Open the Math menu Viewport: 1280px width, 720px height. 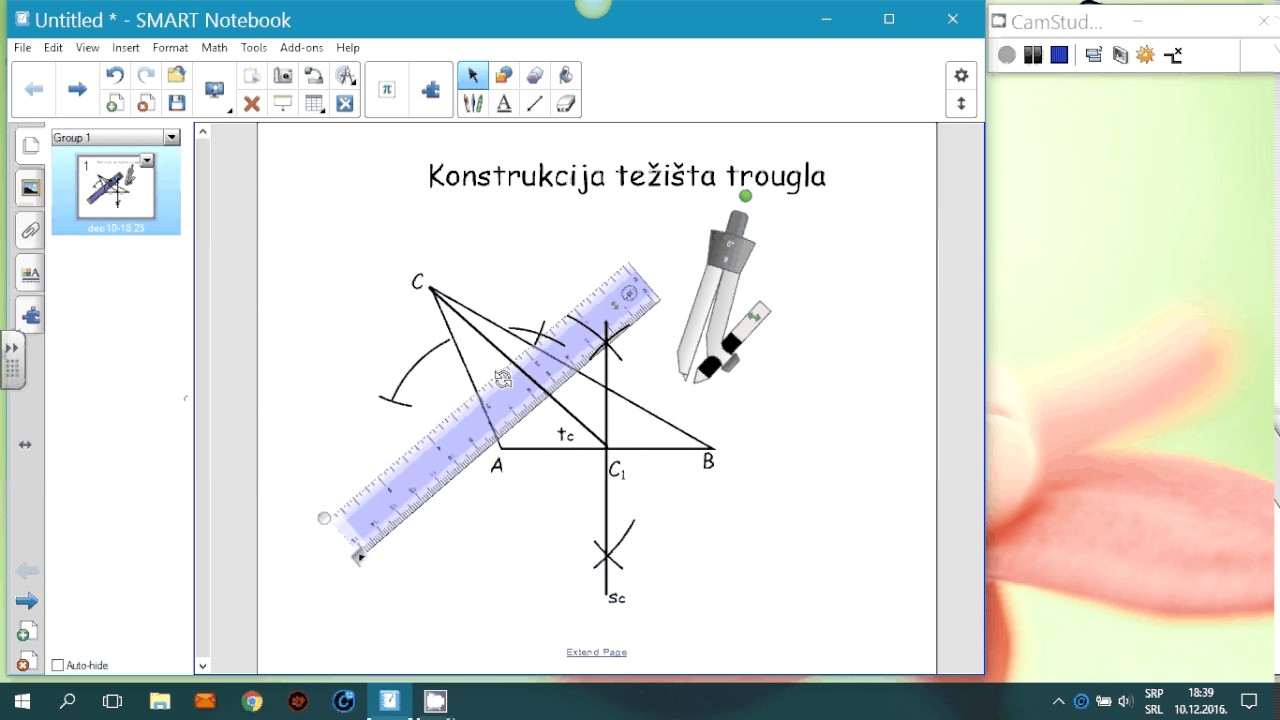(214, 47)
